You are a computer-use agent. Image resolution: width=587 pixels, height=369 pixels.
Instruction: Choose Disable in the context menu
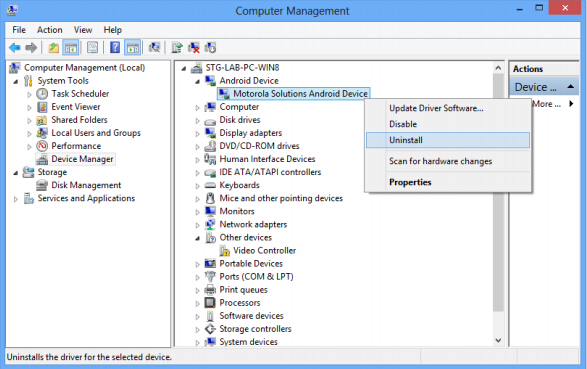(448, 124)
